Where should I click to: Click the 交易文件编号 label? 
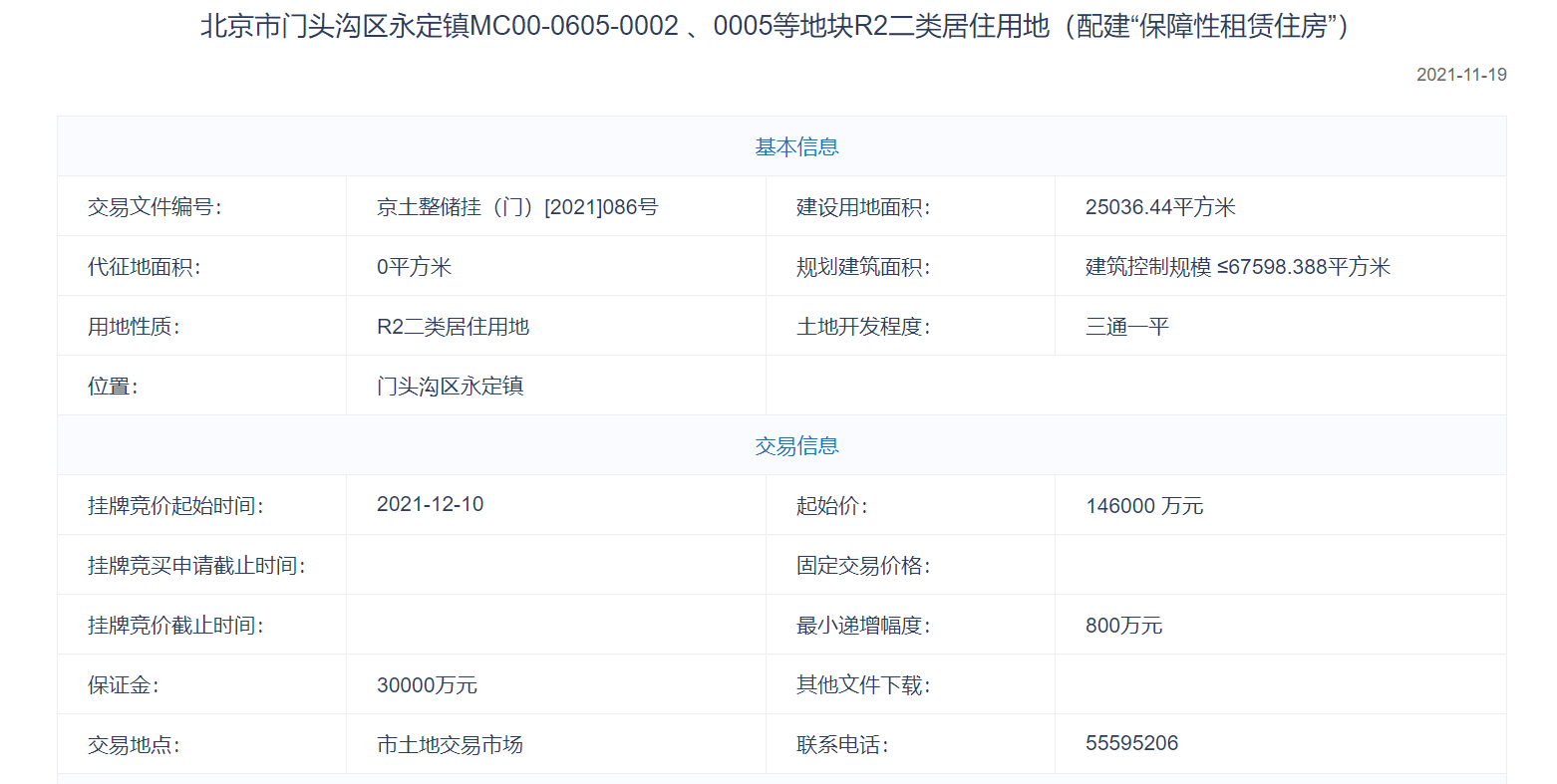(x=155, y=207)
